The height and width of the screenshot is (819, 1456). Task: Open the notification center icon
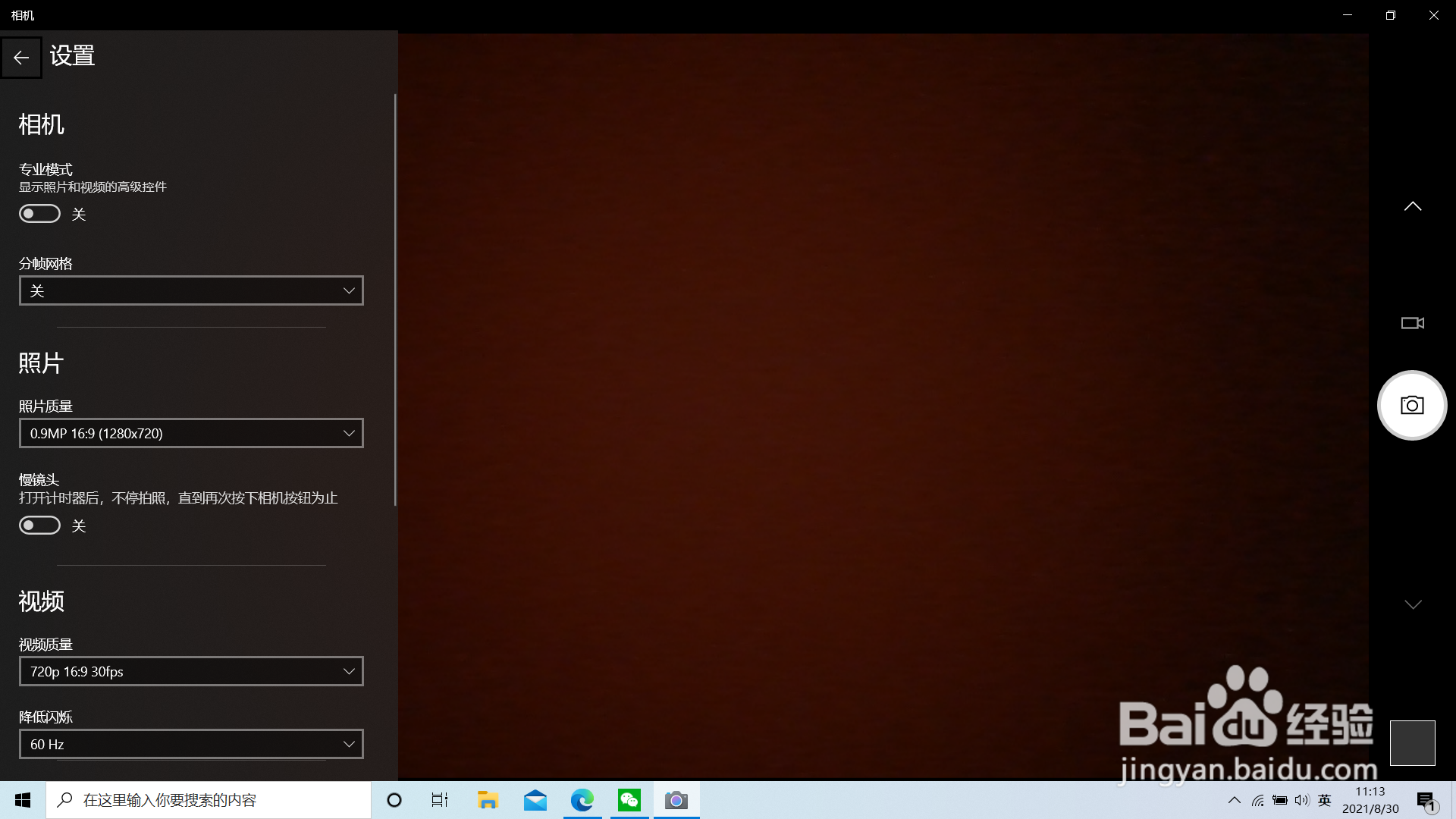click(1426, 800)
